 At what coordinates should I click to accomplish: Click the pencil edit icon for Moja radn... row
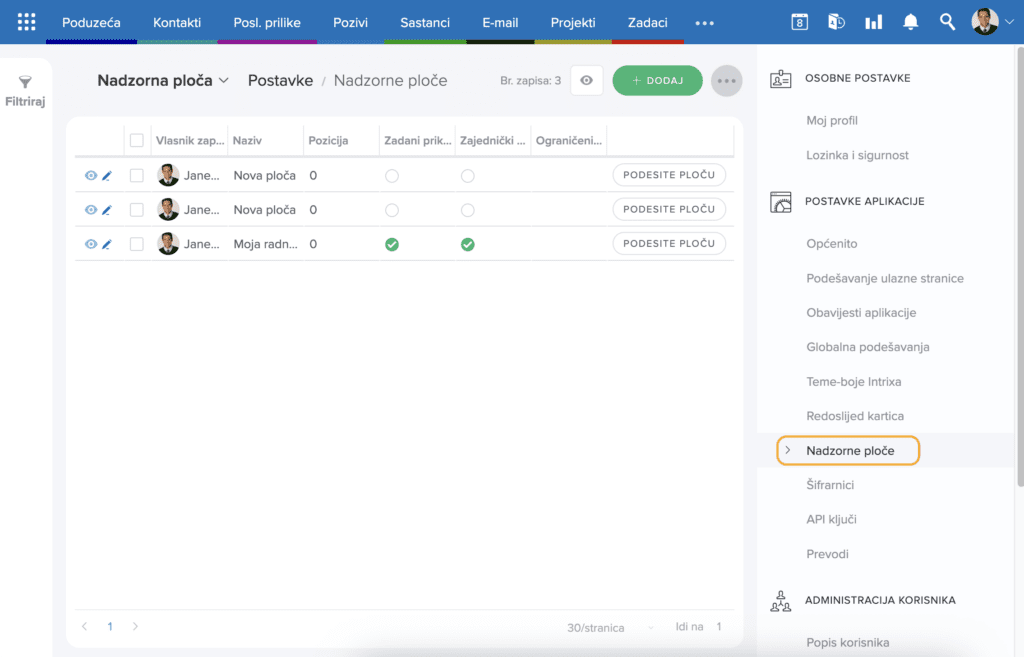tap(107, 244)
